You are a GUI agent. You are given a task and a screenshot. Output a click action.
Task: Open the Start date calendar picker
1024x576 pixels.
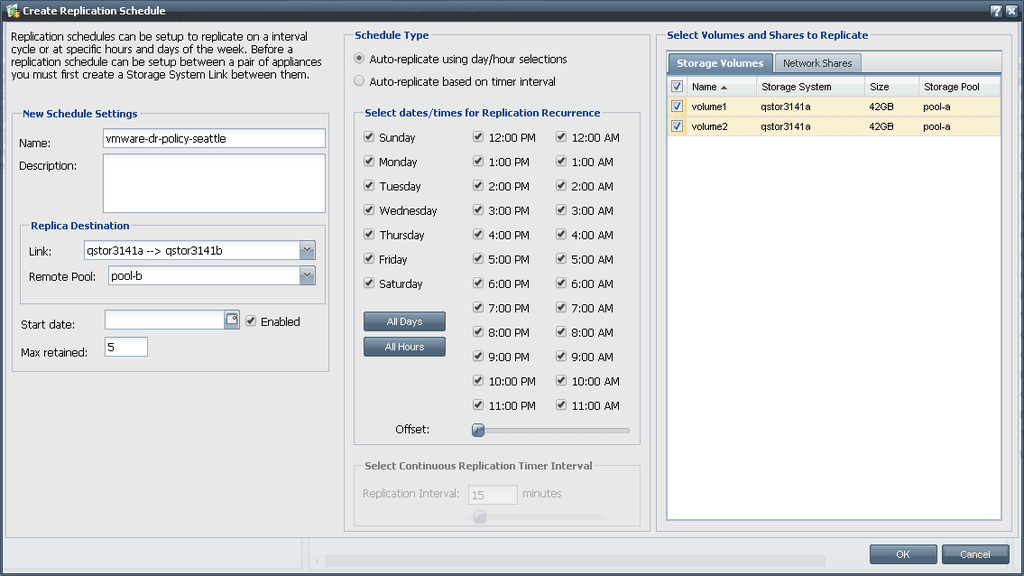click(229, 320)
